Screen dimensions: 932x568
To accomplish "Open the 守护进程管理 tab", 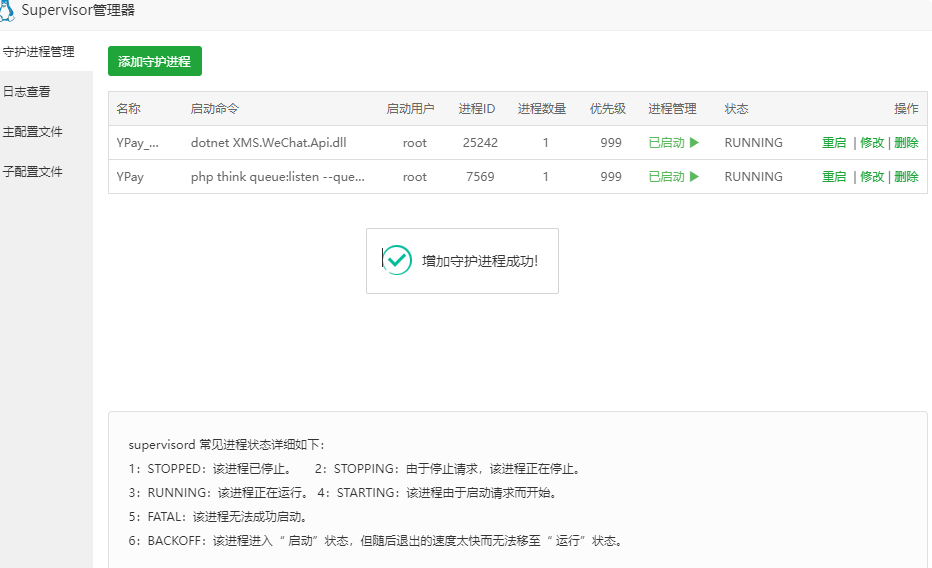I will pyautogui.click(x=39, y=52).
